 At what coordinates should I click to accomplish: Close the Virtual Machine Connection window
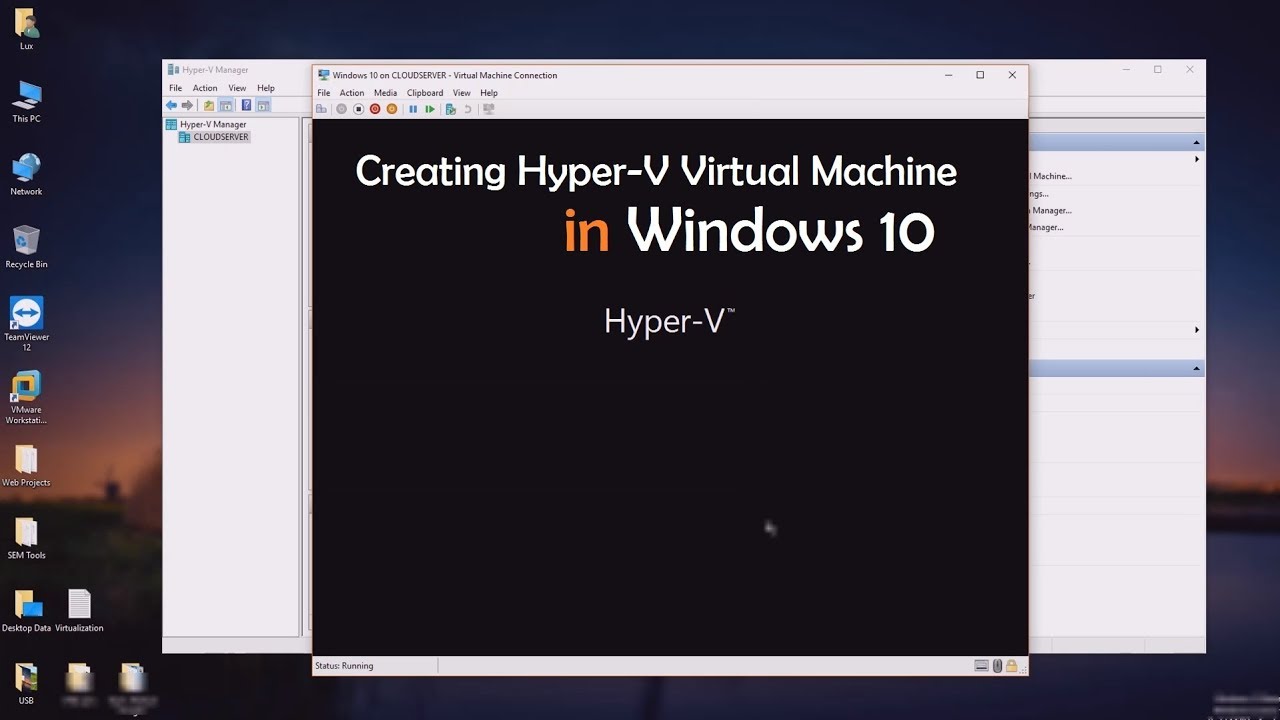coord(1012,75)
